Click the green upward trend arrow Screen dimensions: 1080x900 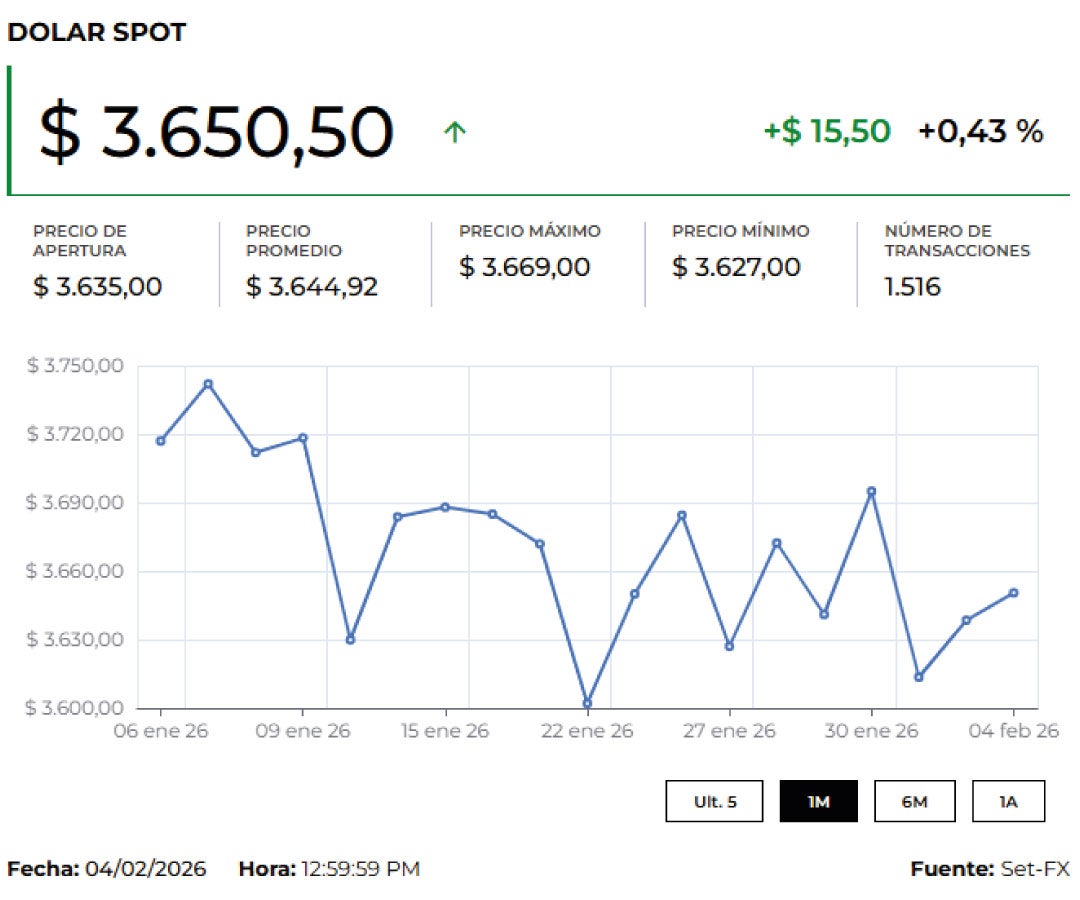[455, 132]
